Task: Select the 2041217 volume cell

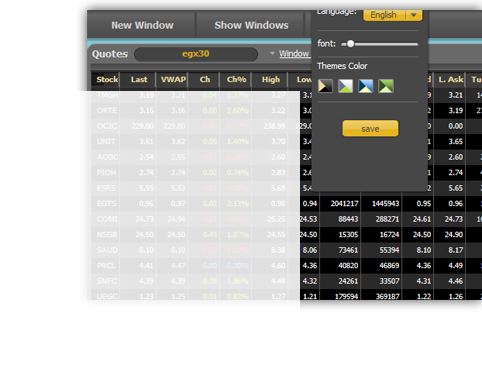Action: point(340,204)
